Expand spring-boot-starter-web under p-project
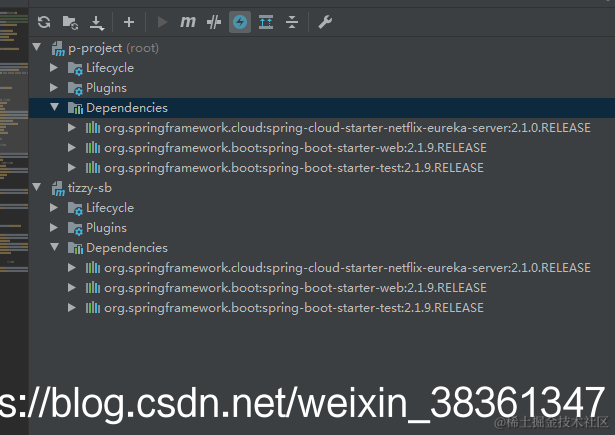615x435 pixels. tap(71, 147)
